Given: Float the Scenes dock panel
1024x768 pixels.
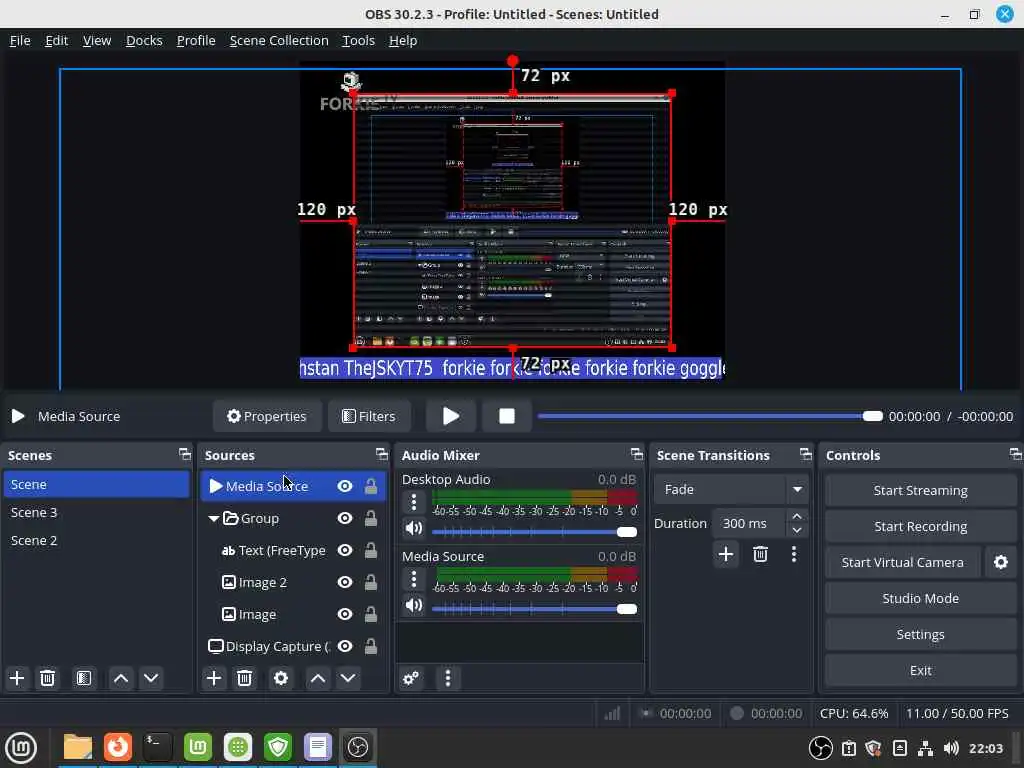Looking at the screenshot, I should coord(185,455).
